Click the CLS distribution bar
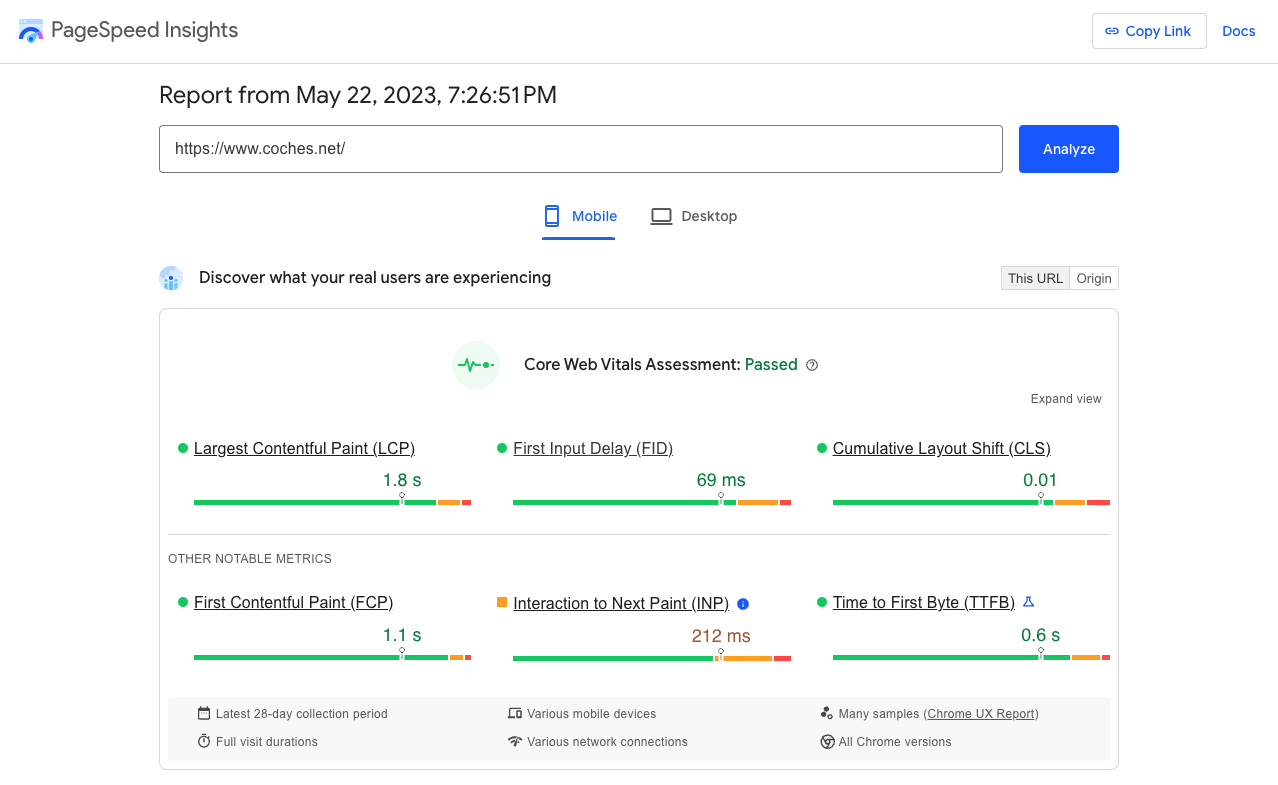The width and height of the screenshot is (1278, 785). click(971, 502)
